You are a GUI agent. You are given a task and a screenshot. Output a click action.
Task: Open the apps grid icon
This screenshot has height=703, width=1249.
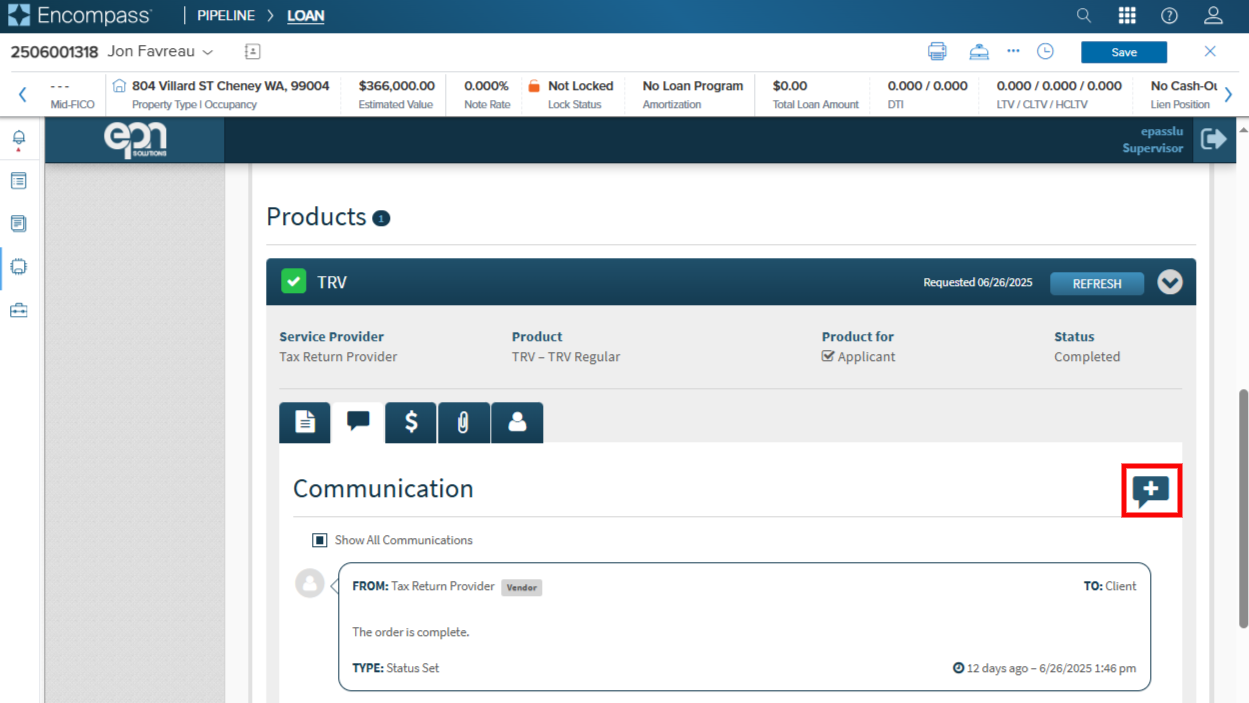(1127, 15)
